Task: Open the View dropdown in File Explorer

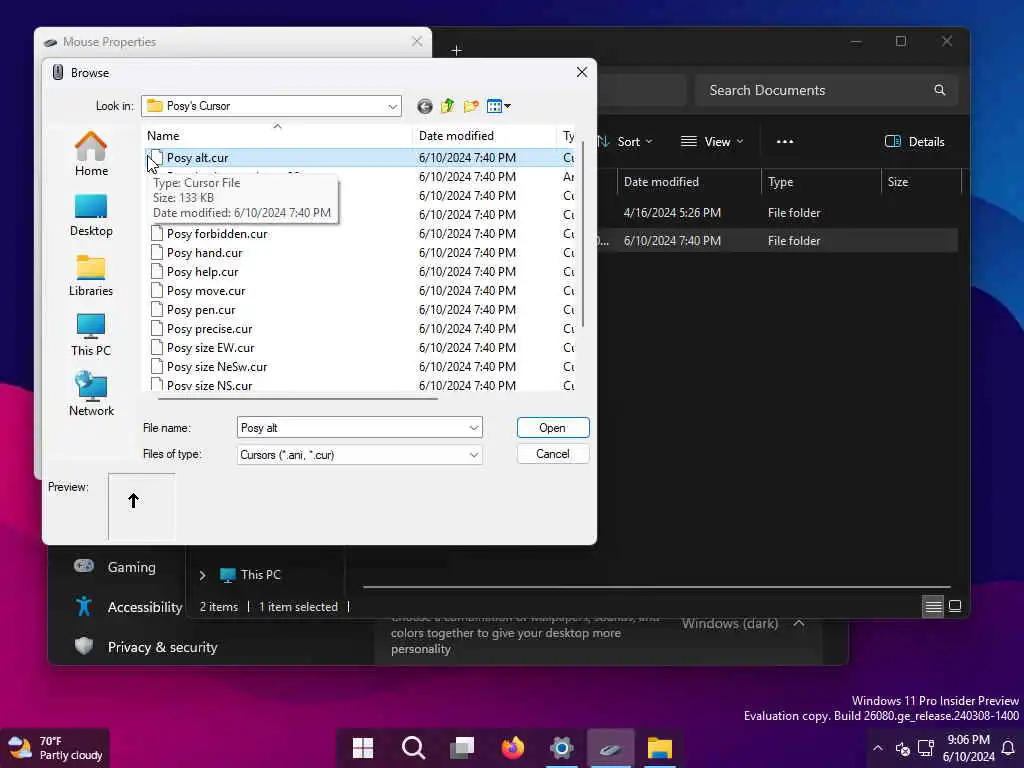Action: click(x=712, y=142)
